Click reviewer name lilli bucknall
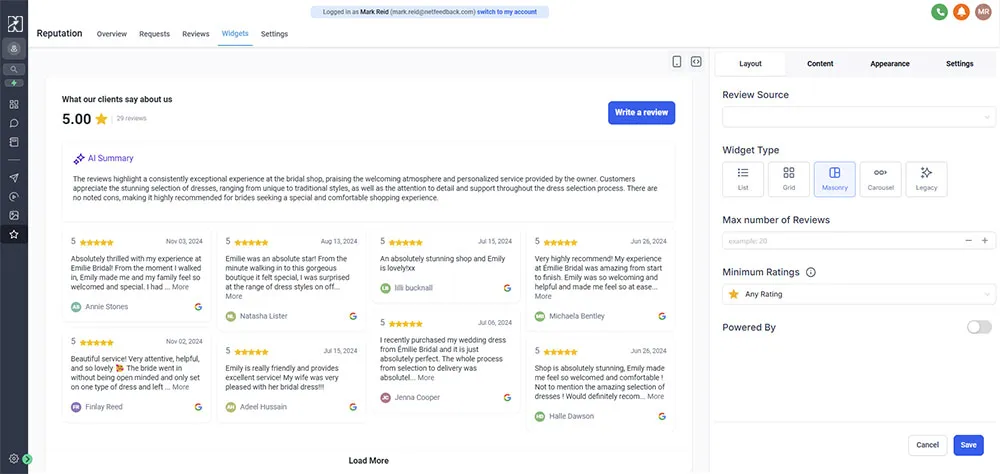Image resolution: width=1000 pixels, height=474 pixels. [413, 288]
